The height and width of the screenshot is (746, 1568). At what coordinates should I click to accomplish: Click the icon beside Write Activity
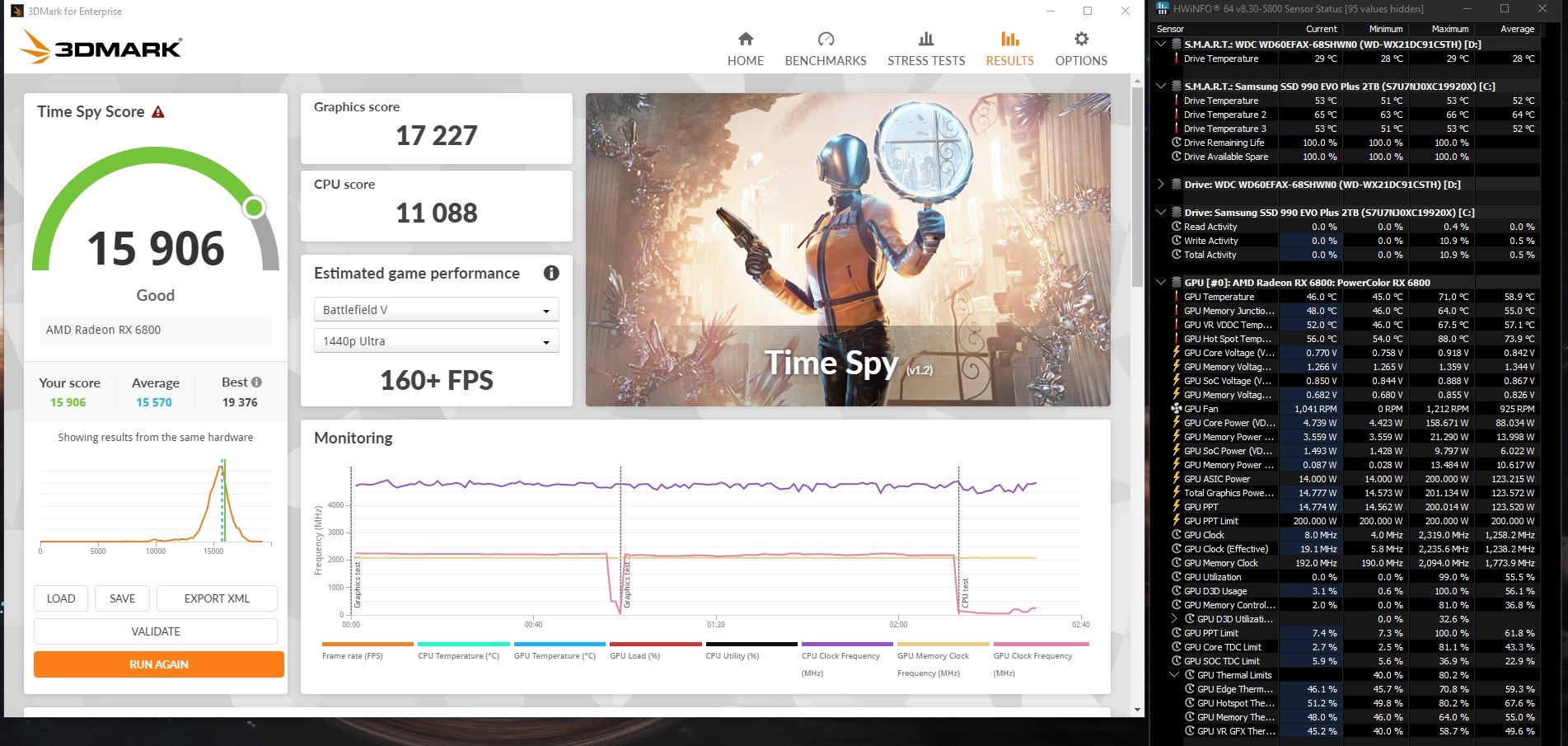(1177, 241)
